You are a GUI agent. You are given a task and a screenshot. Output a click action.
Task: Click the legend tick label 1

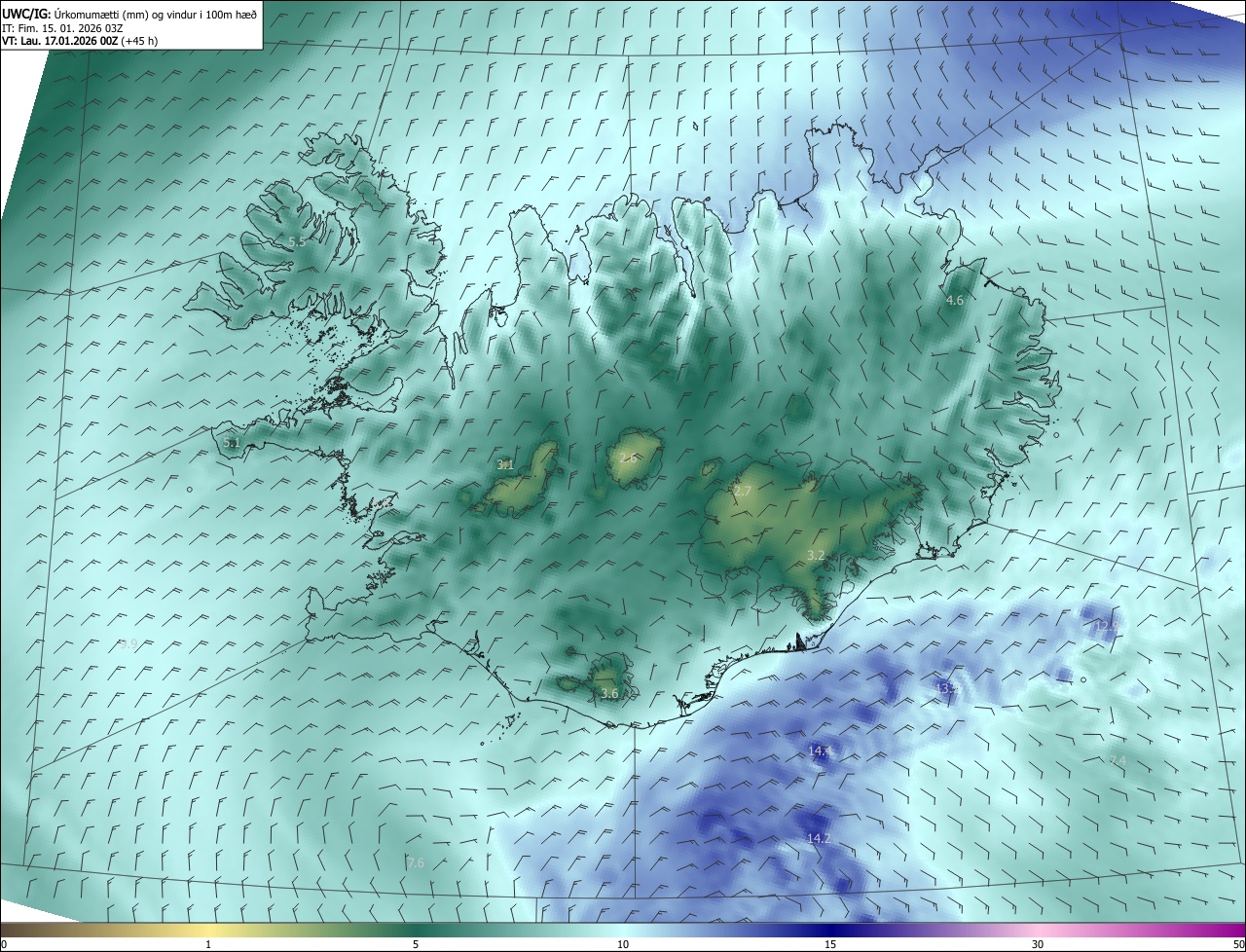(x=208, y=944)
